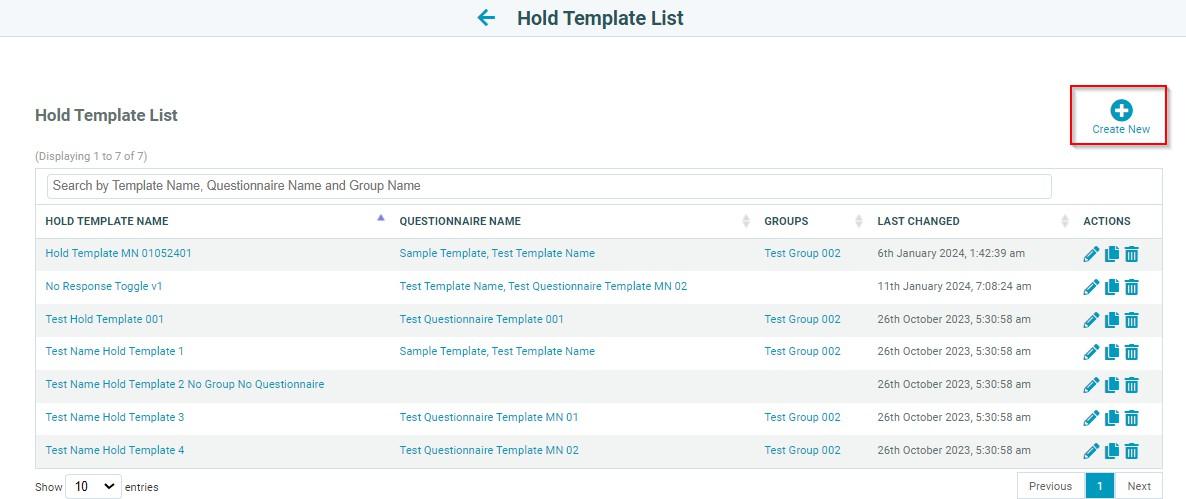Screen dimensions: 1186x499
Task: Open questionnaires of Hold Template MN 01052401
Action: (497, 253)
